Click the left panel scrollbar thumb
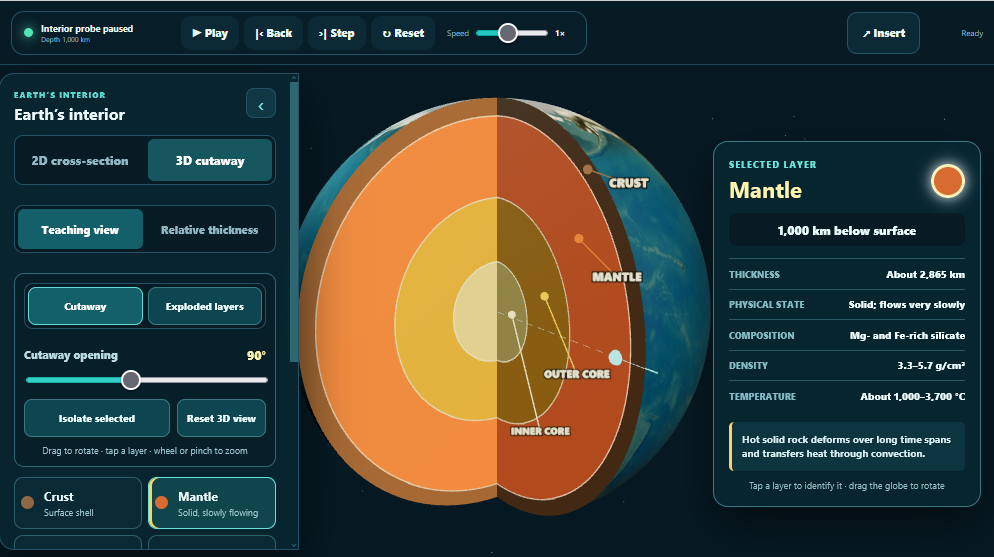994x557 pixels. (x=294, y=222)
